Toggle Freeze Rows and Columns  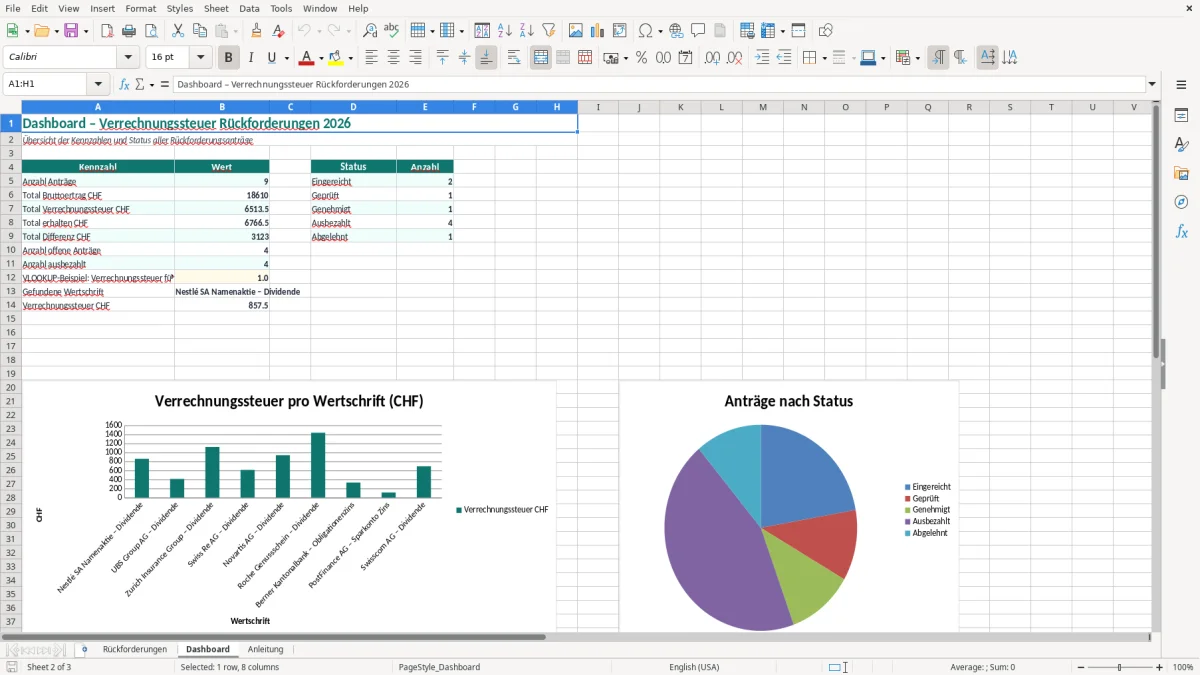(x=766, y=31)
